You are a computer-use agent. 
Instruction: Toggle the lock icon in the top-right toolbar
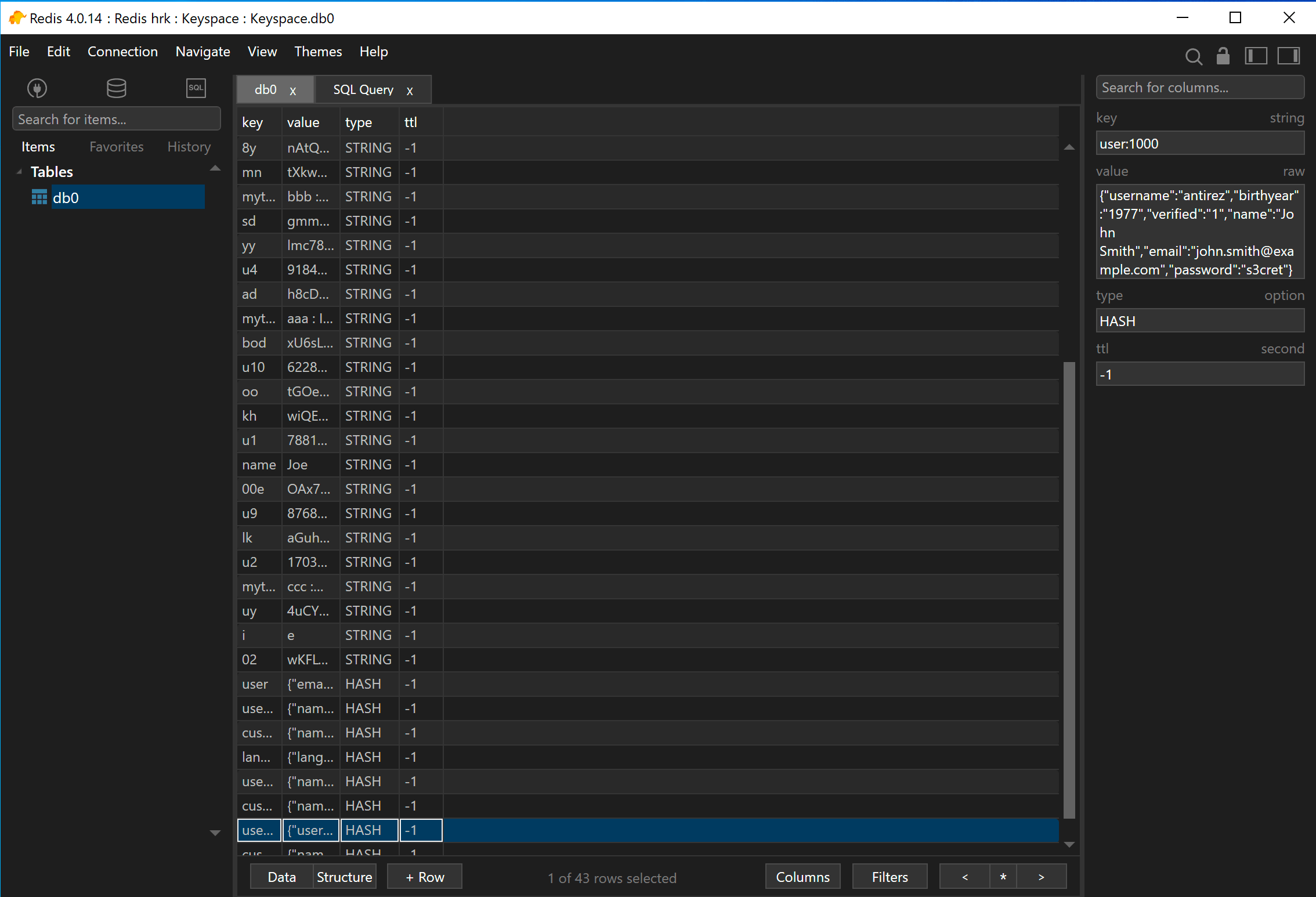point(1223,56)
